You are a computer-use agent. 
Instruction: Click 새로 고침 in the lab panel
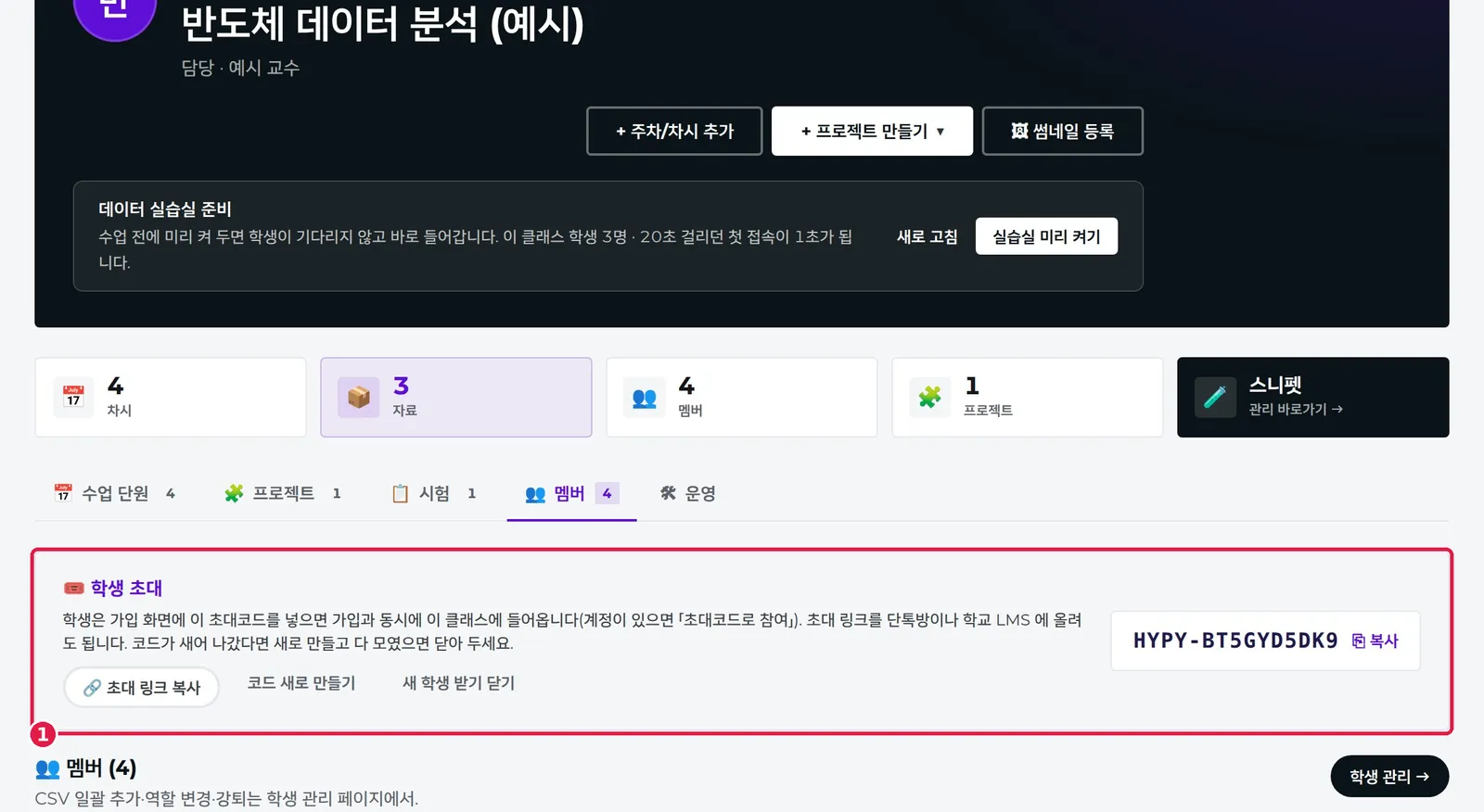(927, 236)
